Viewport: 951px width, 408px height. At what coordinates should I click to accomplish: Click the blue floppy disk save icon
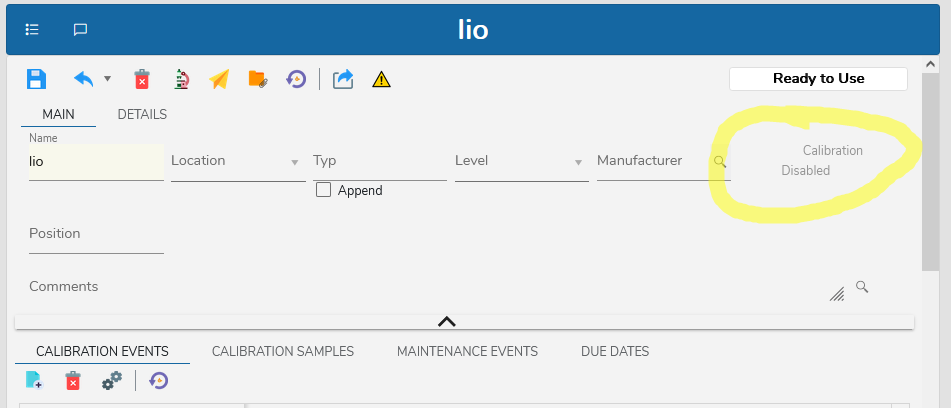point(36,79)
